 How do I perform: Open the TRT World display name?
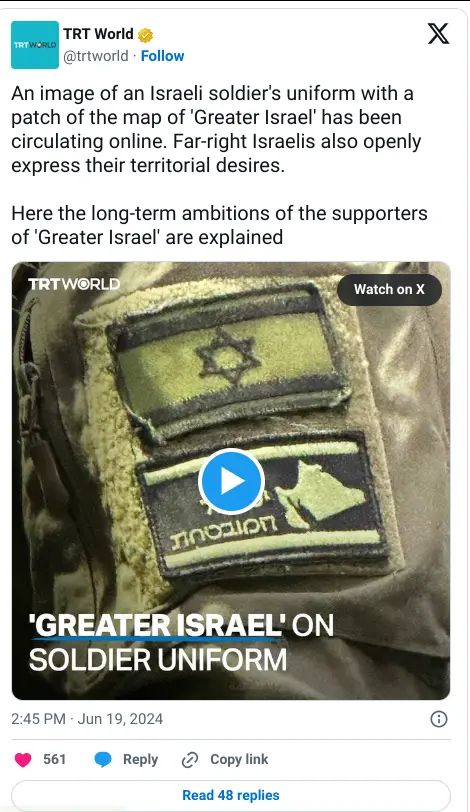point(98,34)
